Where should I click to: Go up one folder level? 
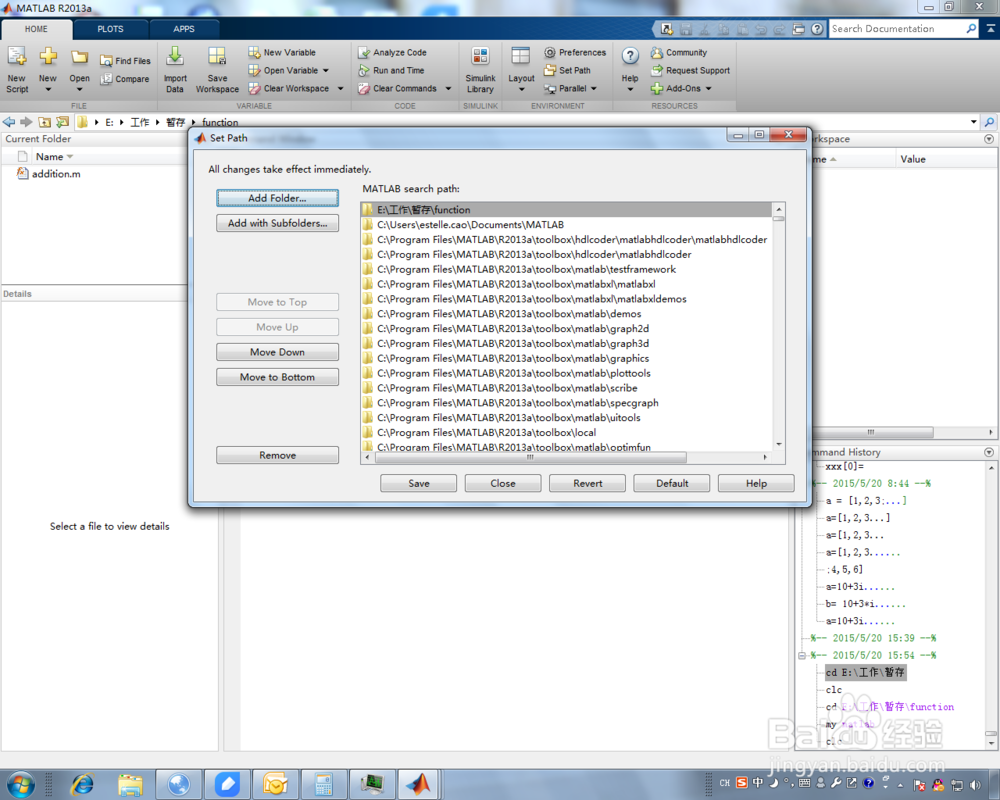click(x=44, y=122)
